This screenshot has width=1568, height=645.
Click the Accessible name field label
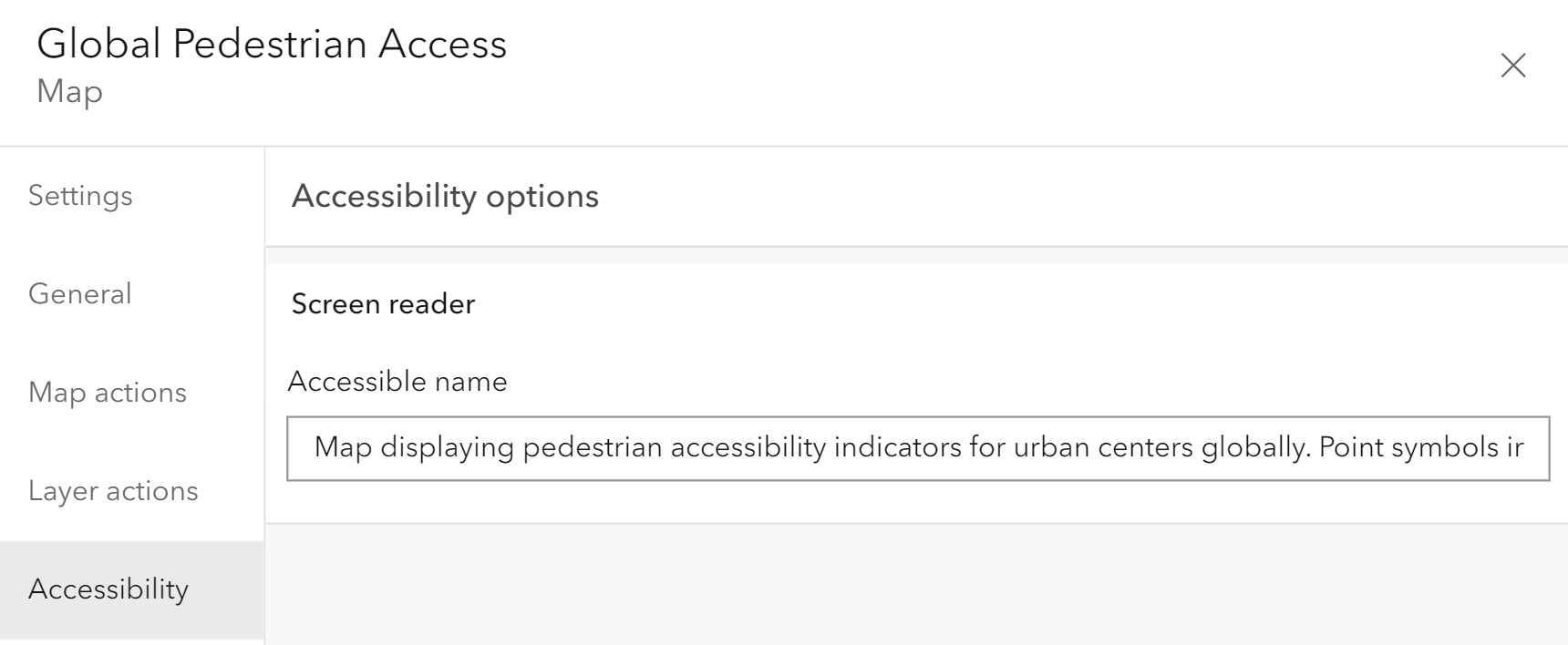397,382
